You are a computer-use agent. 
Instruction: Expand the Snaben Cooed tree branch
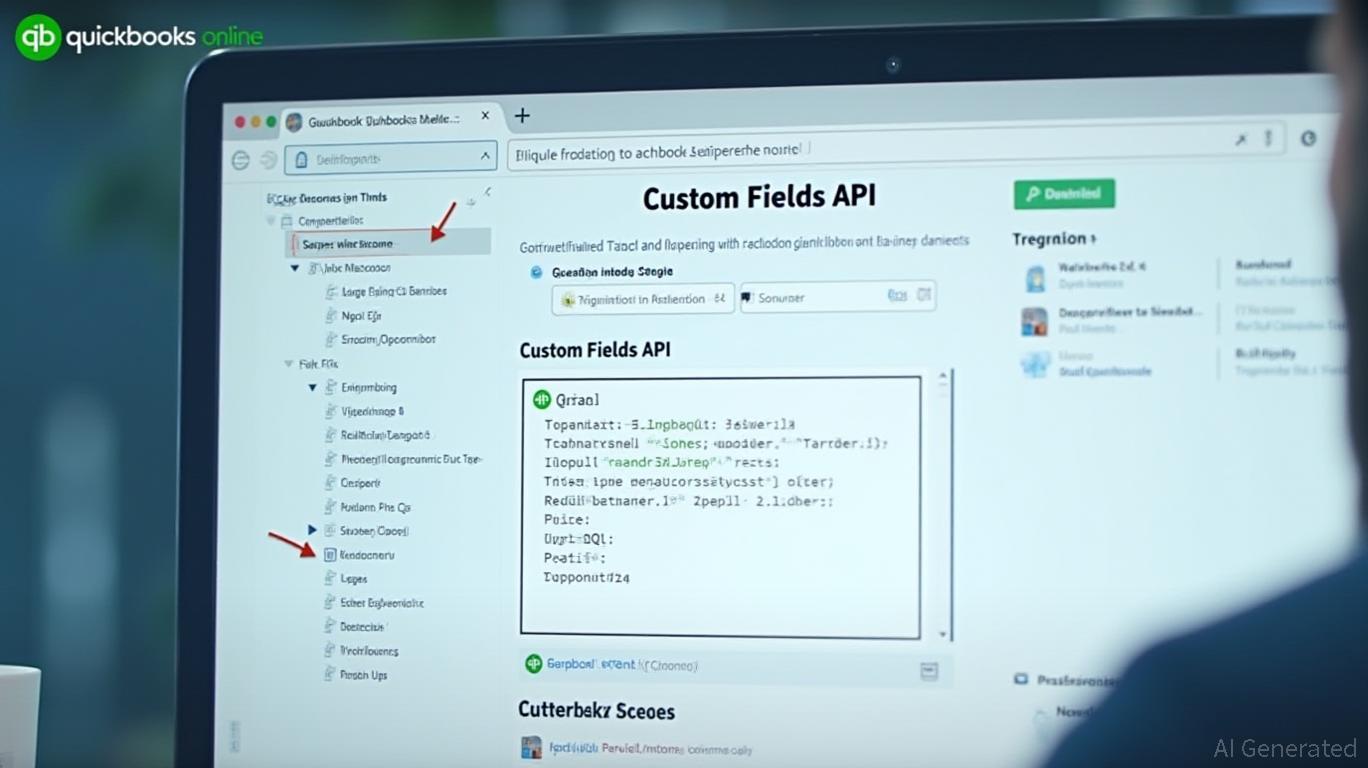[x=312, y=530]
